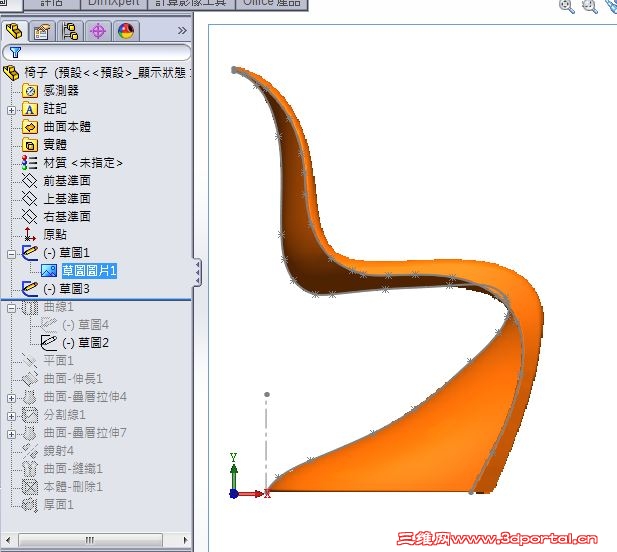This screenshot has height=552, width=617.
Task: Select the 前基準面 plane
Action: pyautogui.click(x=67, y=181)
